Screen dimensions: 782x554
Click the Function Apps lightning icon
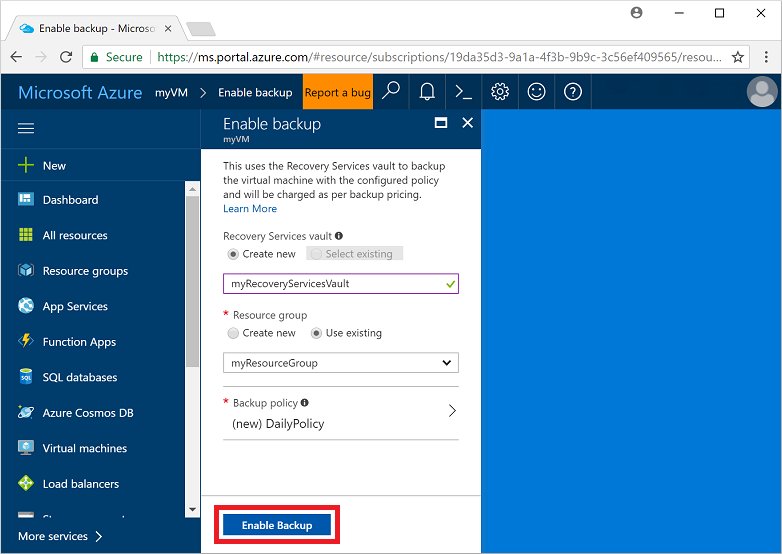[25, 341]
